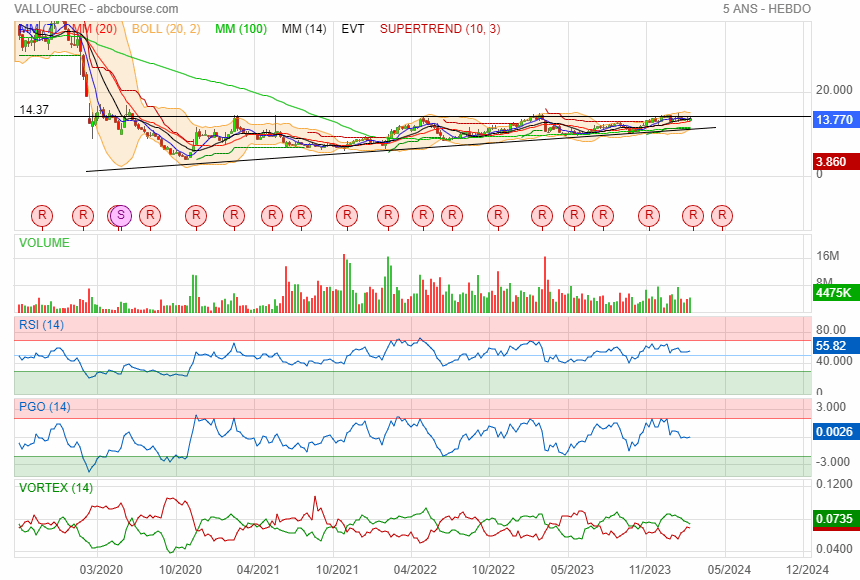Click the pink S event marker

point(120,214)
